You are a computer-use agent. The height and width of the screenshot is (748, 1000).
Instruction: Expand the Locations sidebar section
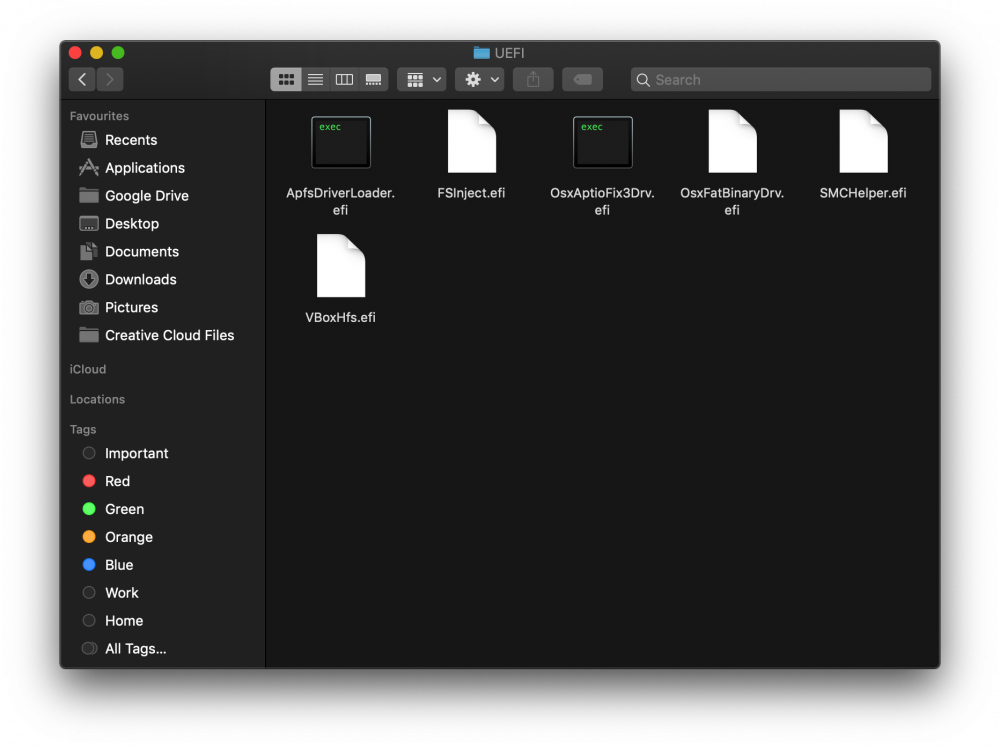tap(97, 399)
